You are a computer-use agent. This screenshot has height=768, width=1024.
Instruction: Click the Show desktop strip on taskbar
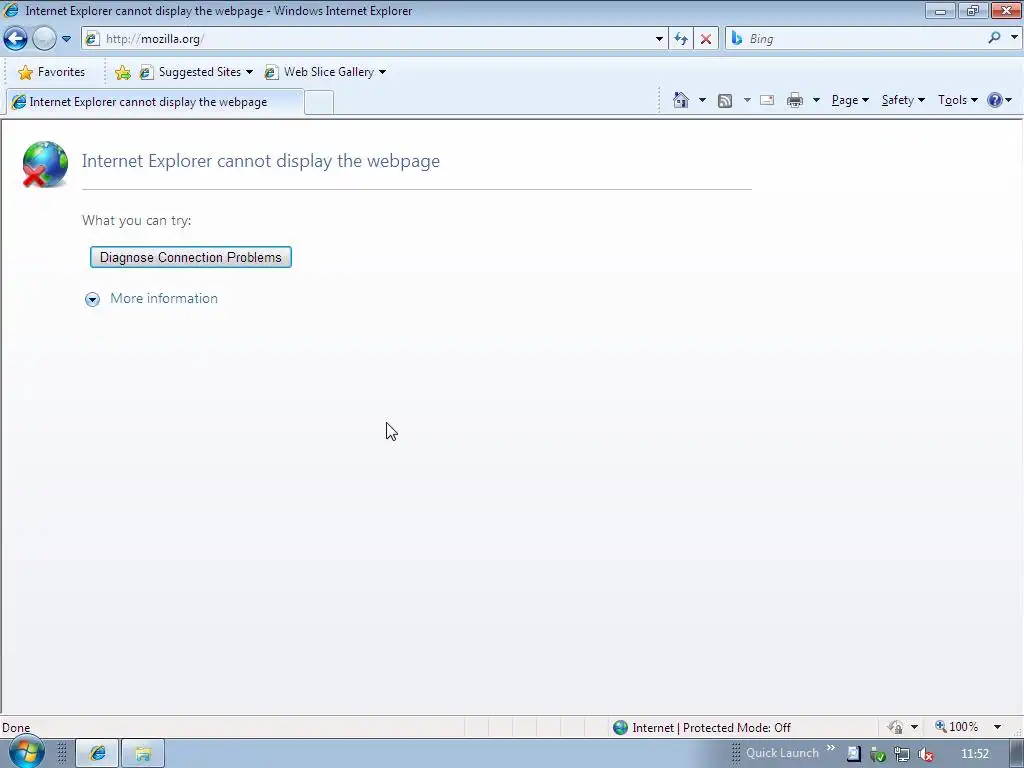(x=1017, y=754)
